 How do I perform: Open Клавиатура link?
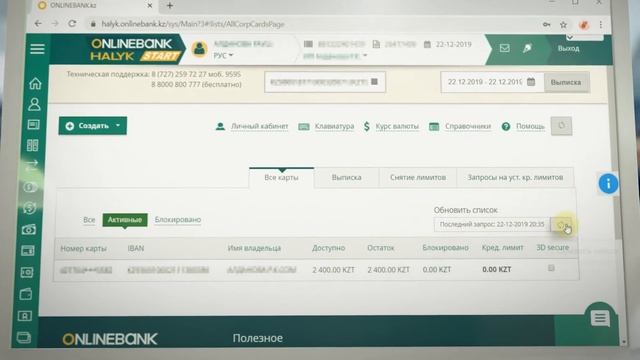click(334, 127)
